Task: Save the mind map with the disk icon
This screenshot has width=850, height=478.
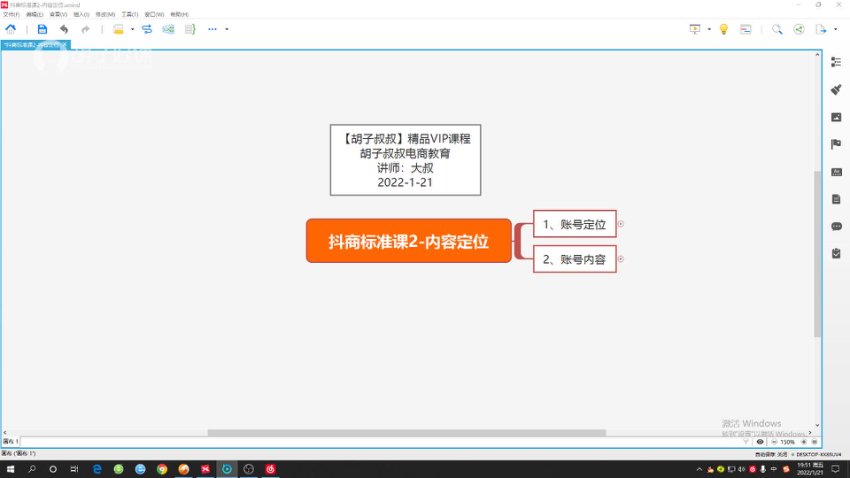Action: (x=42, y=29)
